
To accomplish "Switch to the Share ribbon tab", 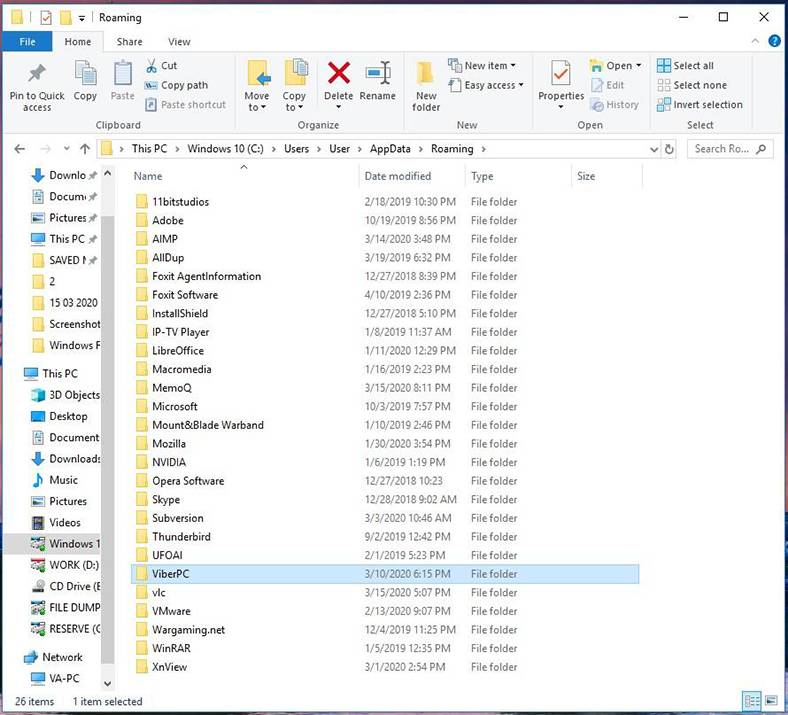I will (x=129, y=42).
